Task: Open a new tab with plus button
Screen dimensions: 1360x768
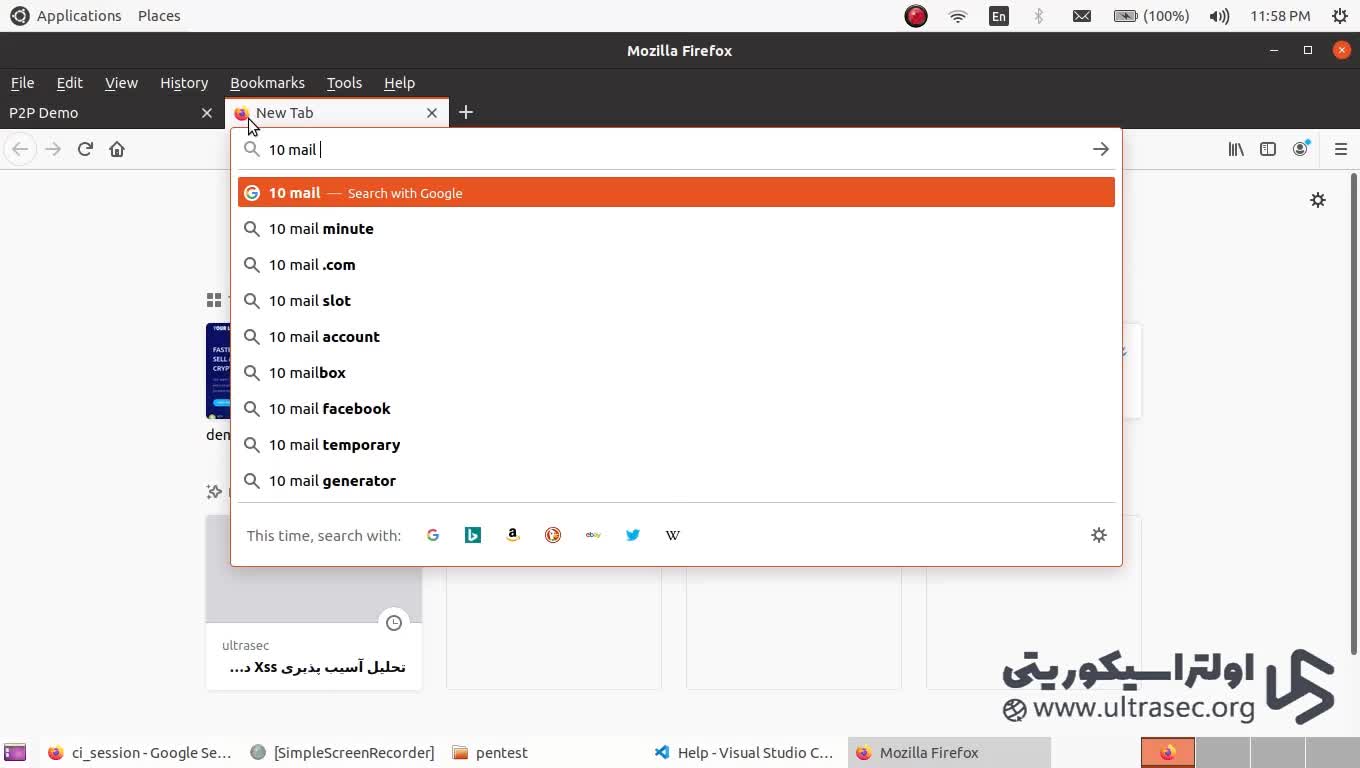Action: [466, 113]
